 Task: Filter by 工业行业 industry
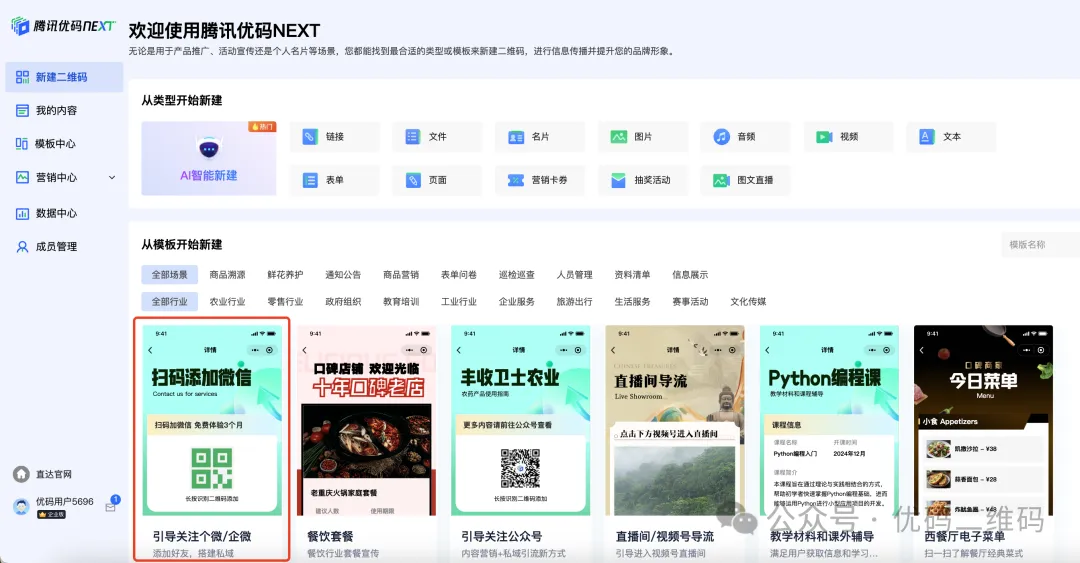click(459, 301)
